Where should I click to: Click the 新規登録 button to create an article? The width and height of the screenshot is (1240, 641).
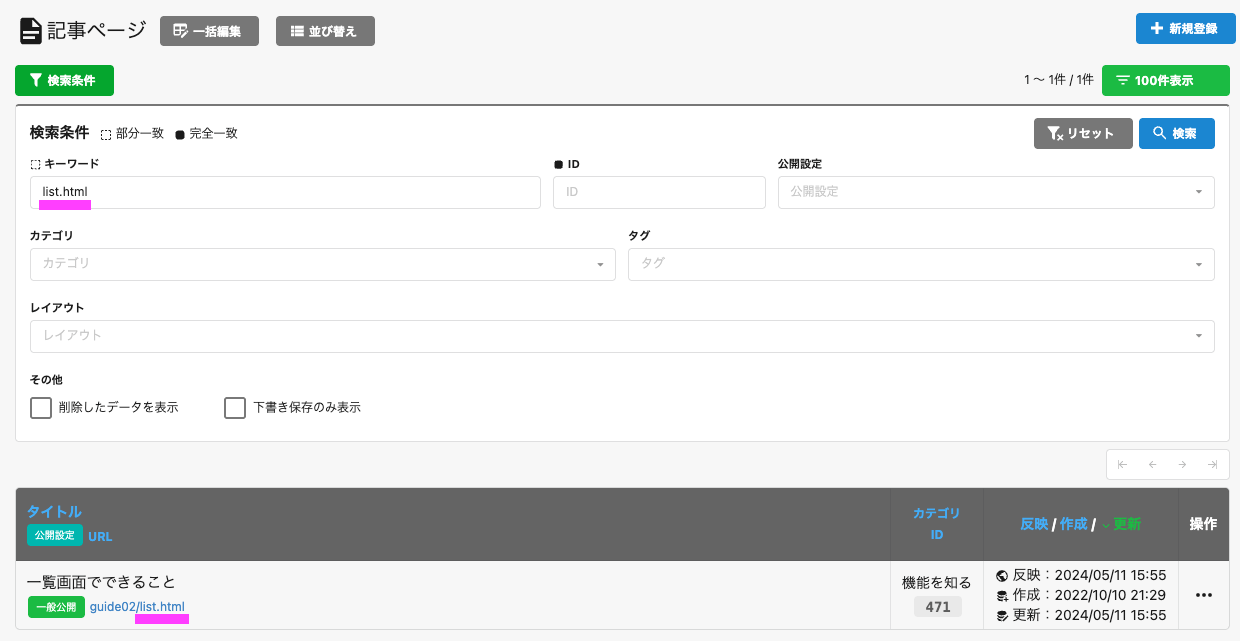pos(1185,29)
